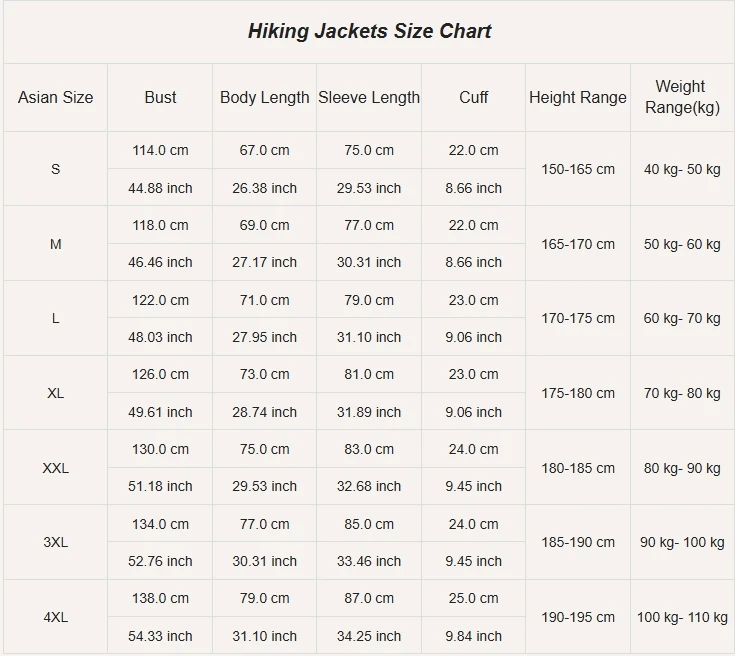Viewport: 735px width, 656px height.
Task: Click the Sleeve Length column header
Action: [x=369, y=97]
